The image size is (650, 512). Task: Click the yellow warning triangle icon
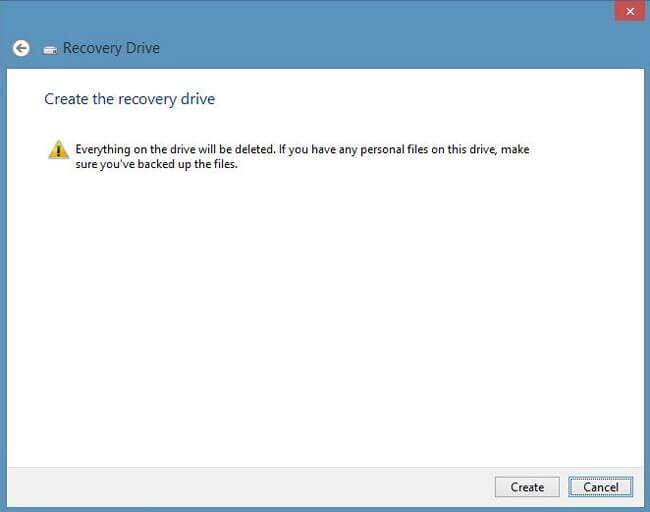tap(58, 150)
